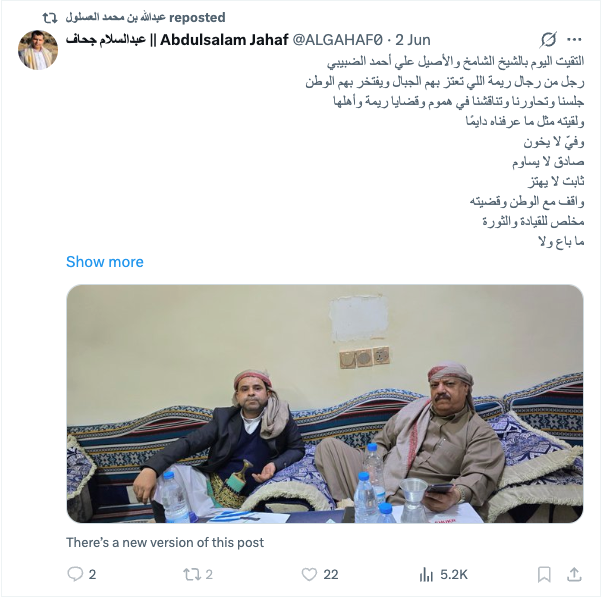Click the Grok slashed-circle icon
Viewport: 601px width, 597px height.
548,40
